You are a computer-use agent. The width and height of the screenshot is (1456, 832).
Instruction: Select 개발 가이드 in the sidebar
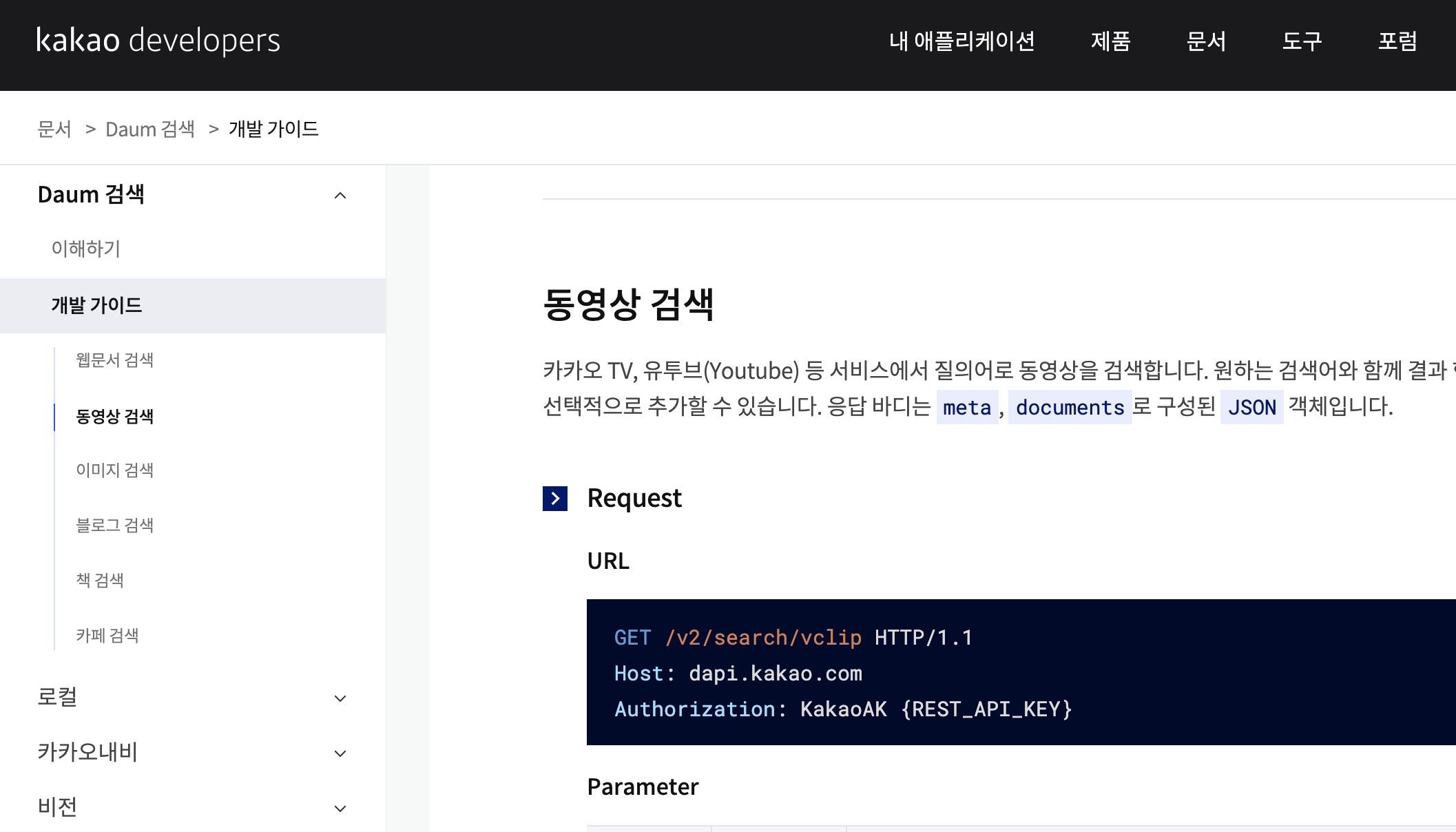click(96, 305)
